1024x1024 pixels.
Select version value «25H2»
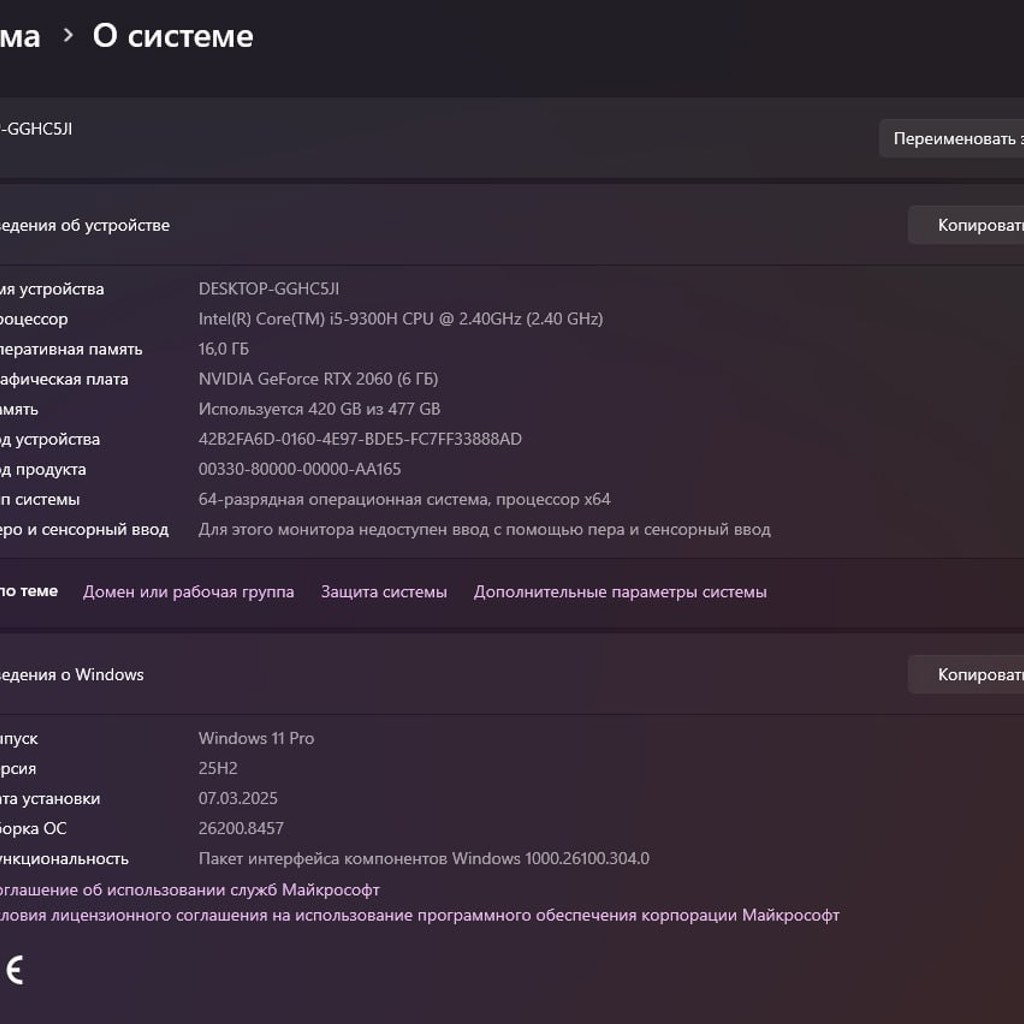tap(217, 768)
